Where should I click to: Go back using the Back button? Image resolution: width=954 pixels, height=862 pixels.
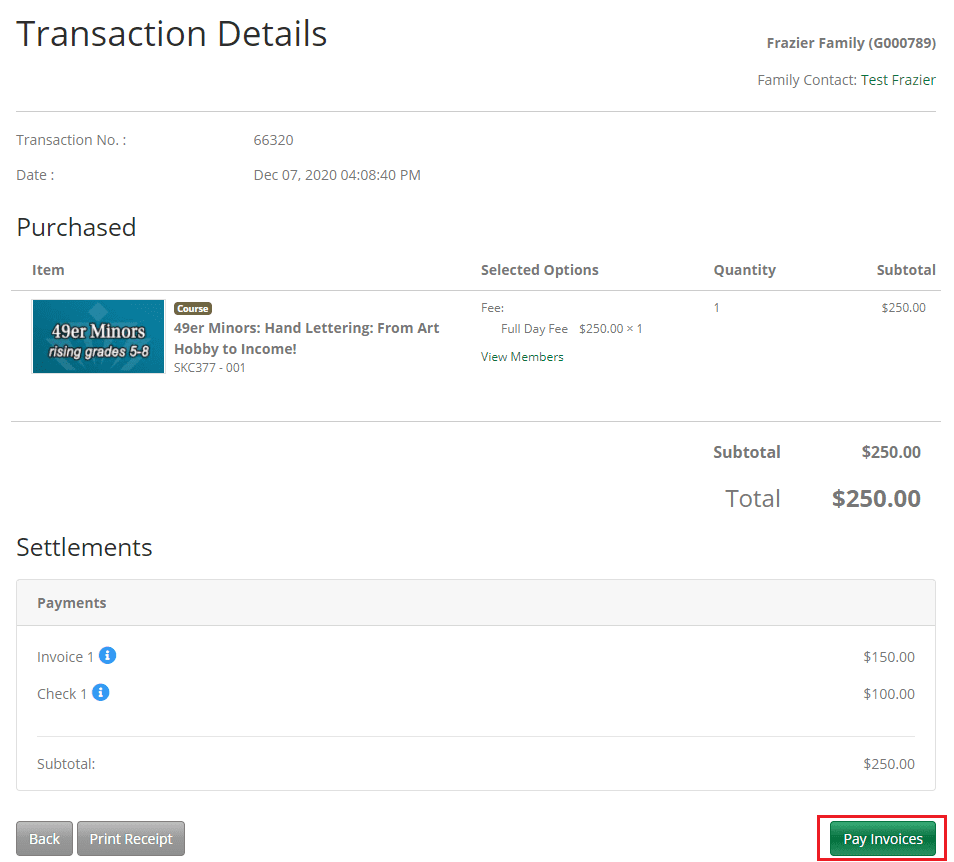(44, 839)
